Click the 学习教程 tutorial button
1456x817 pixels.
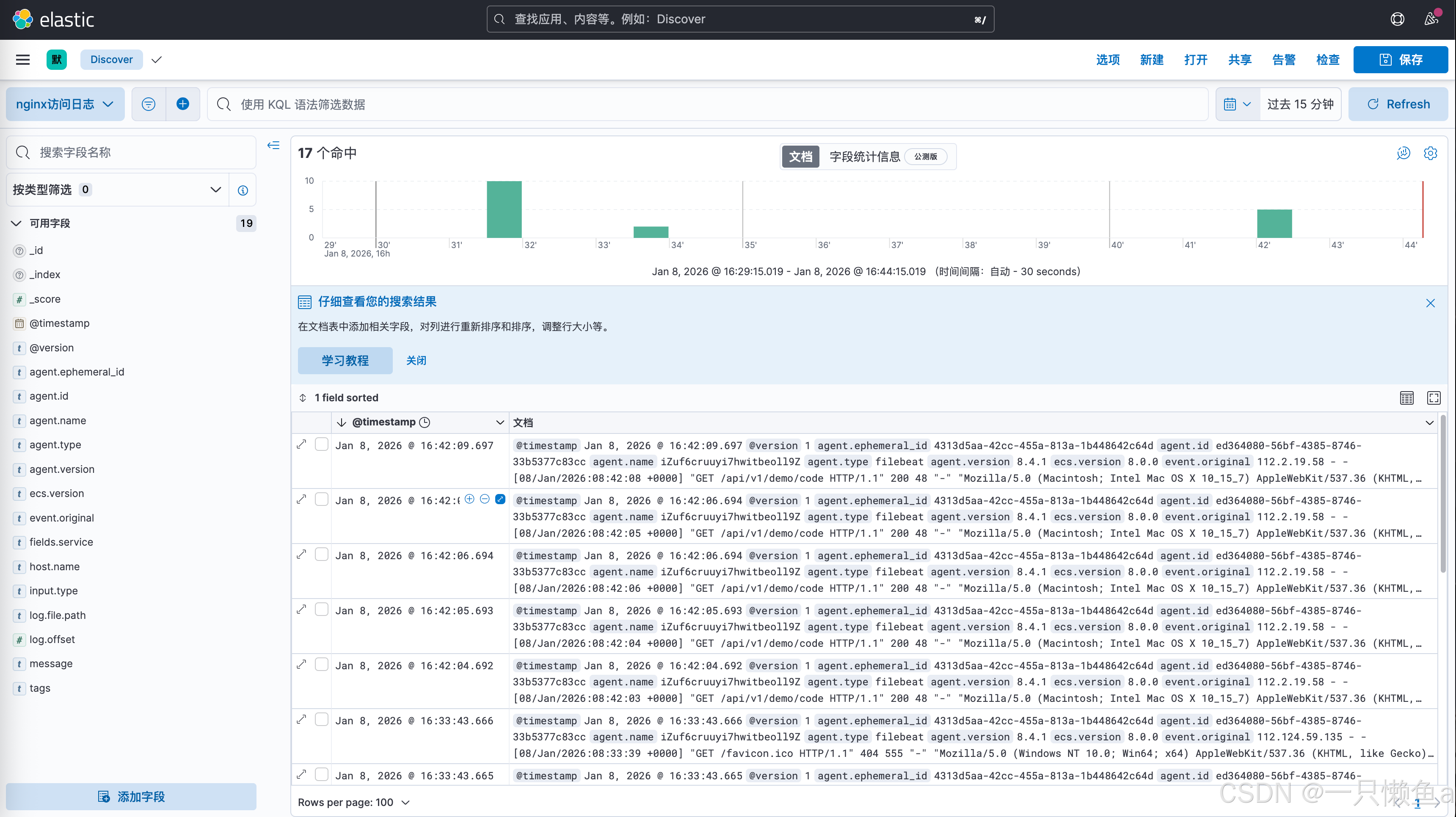345,361
